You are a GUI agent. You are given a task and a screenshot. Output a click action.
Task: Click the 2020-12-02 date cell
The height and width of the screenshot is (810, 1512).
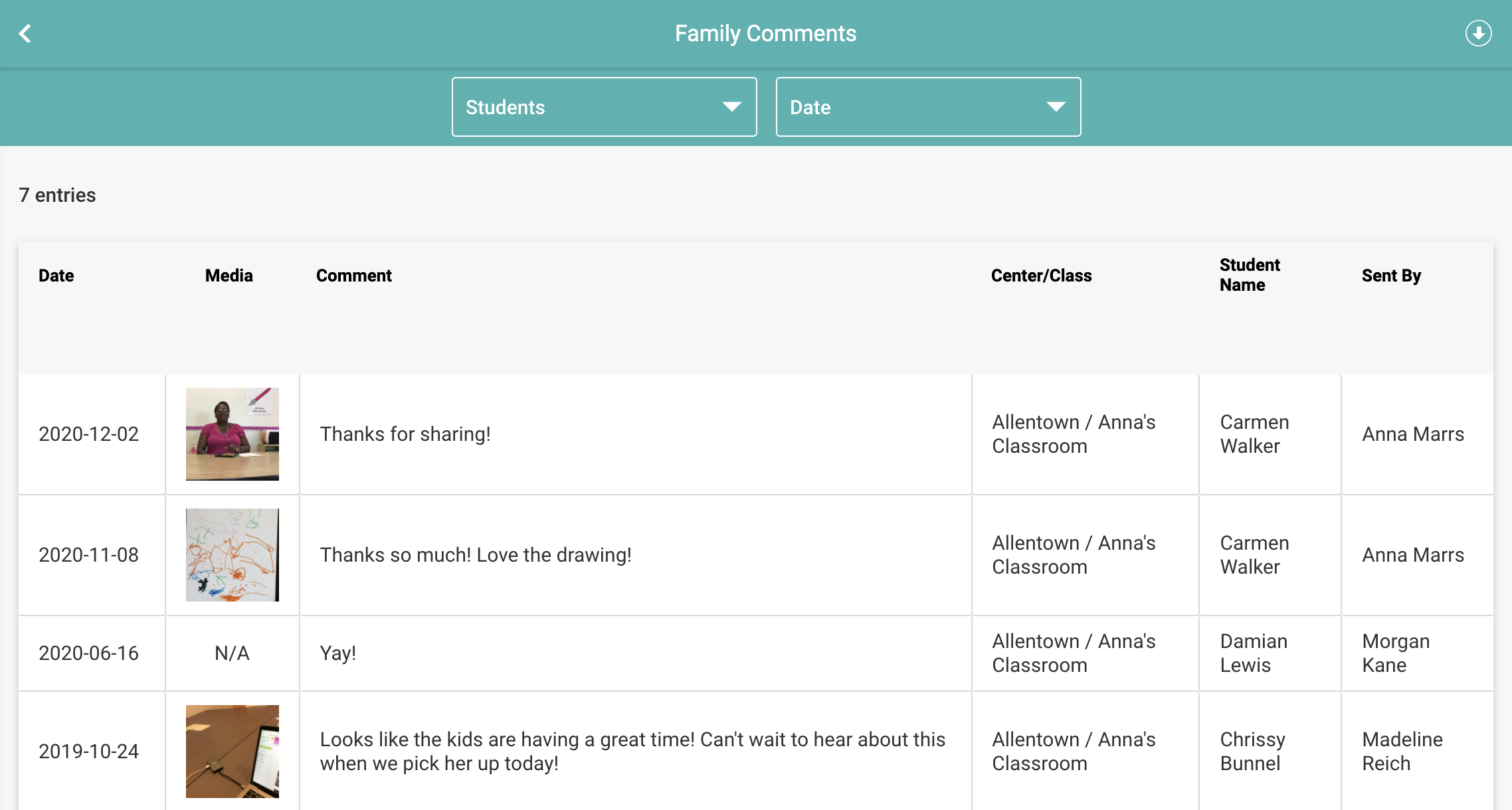tap(89, 434)
